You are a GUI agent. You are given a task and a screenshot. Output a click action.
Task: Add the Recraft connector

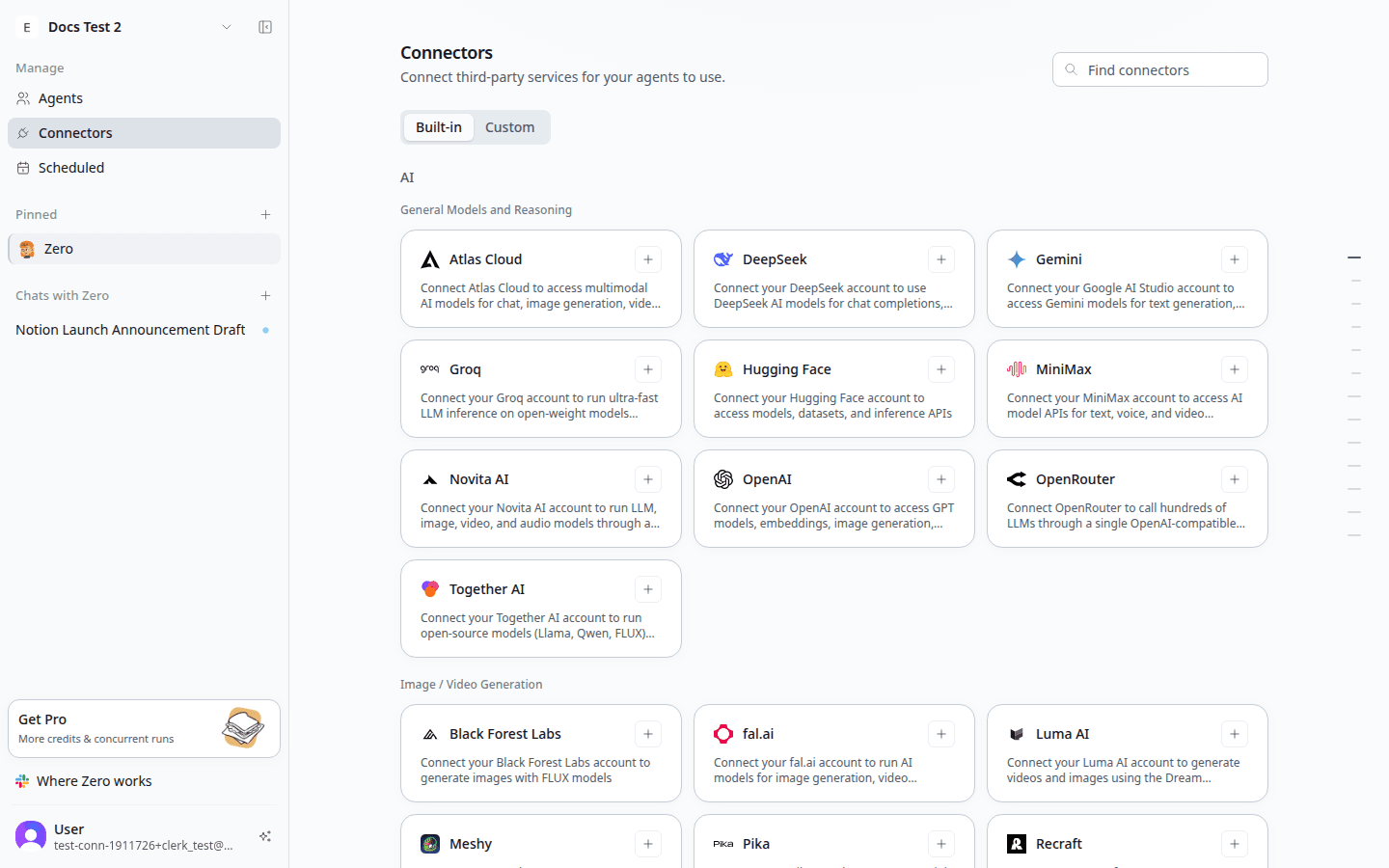coord(1235,844)
